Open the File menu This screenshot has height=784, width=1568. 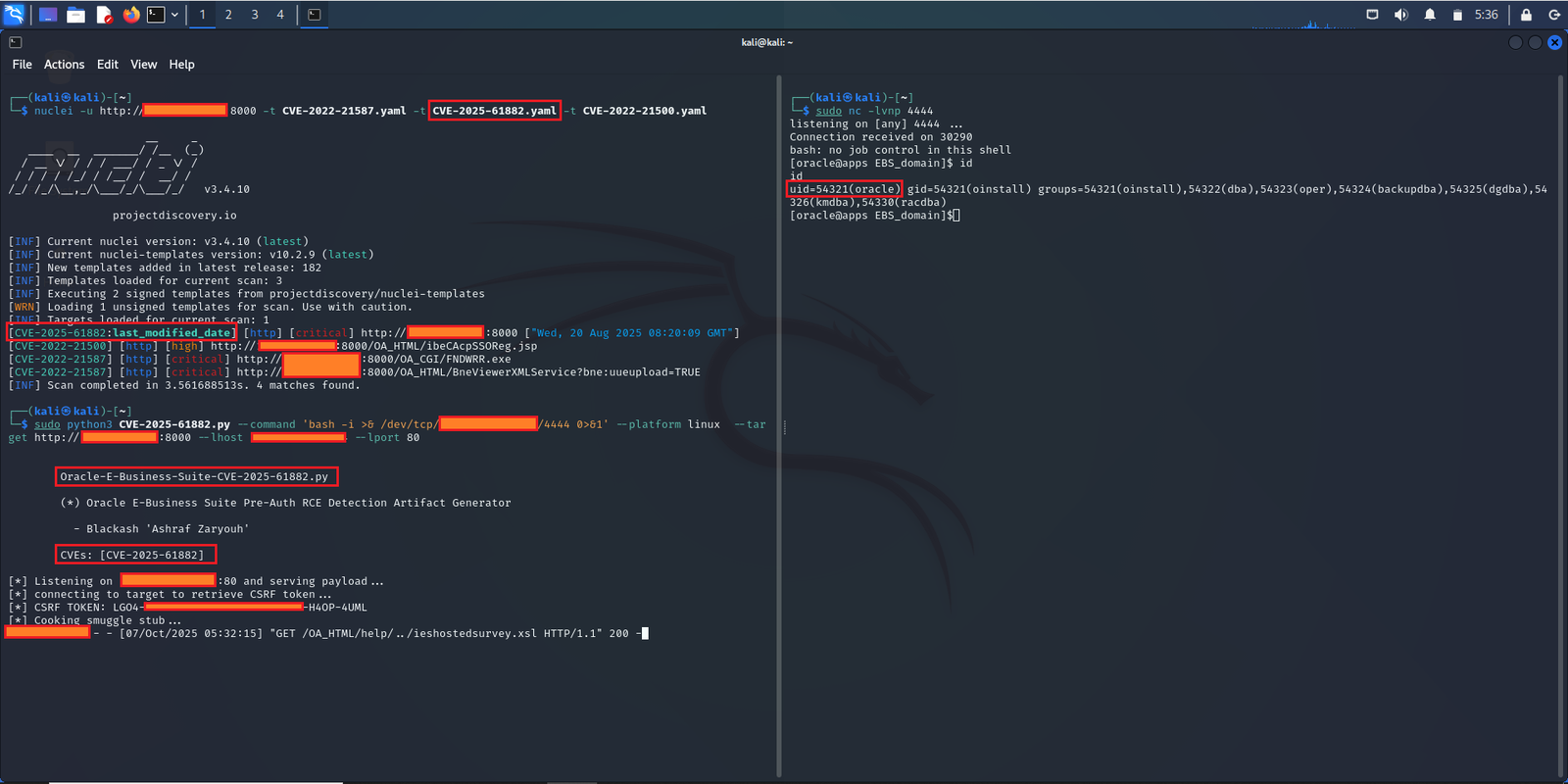tap(23, 65)
